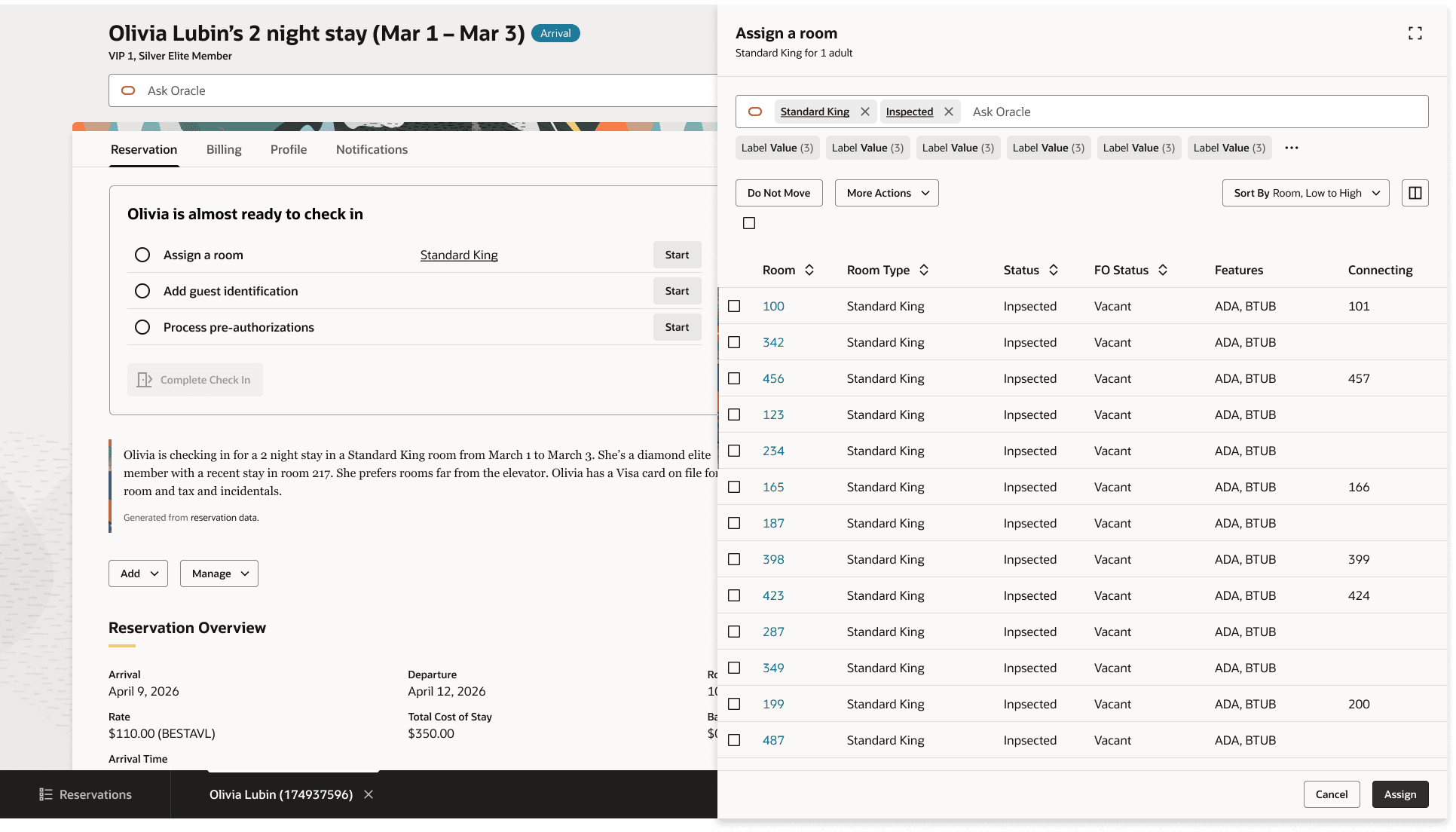The height and width of the screenshot is (832, 1456).
Task: Remove the Standard King filter chip
Action: point(865,112)
